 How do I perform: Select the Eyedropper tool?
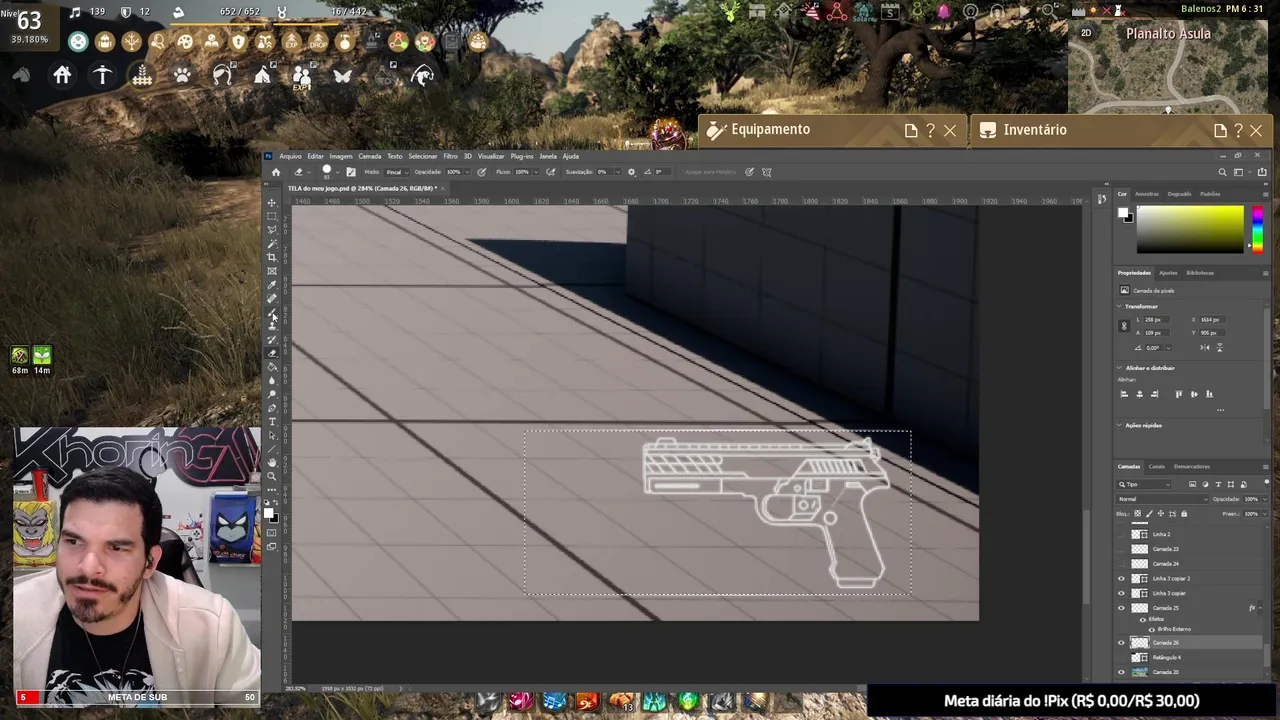272,285
